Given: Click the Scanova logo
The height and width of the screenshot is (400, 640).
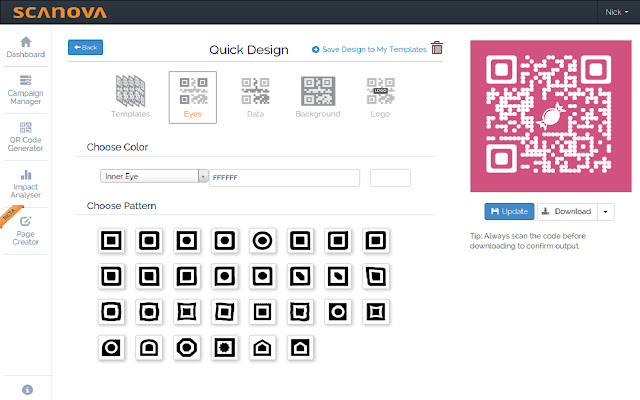Looking at the screenshot, I should coord(60,12).
